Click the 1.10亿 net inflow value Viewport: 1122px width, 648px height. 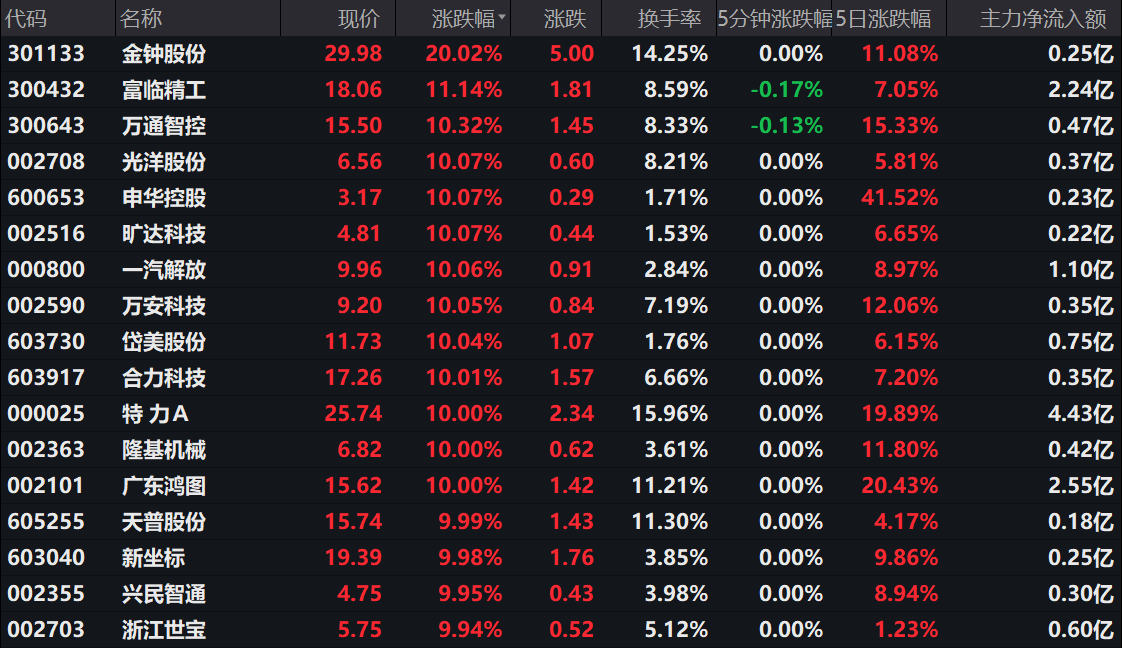pos(1080,270)
